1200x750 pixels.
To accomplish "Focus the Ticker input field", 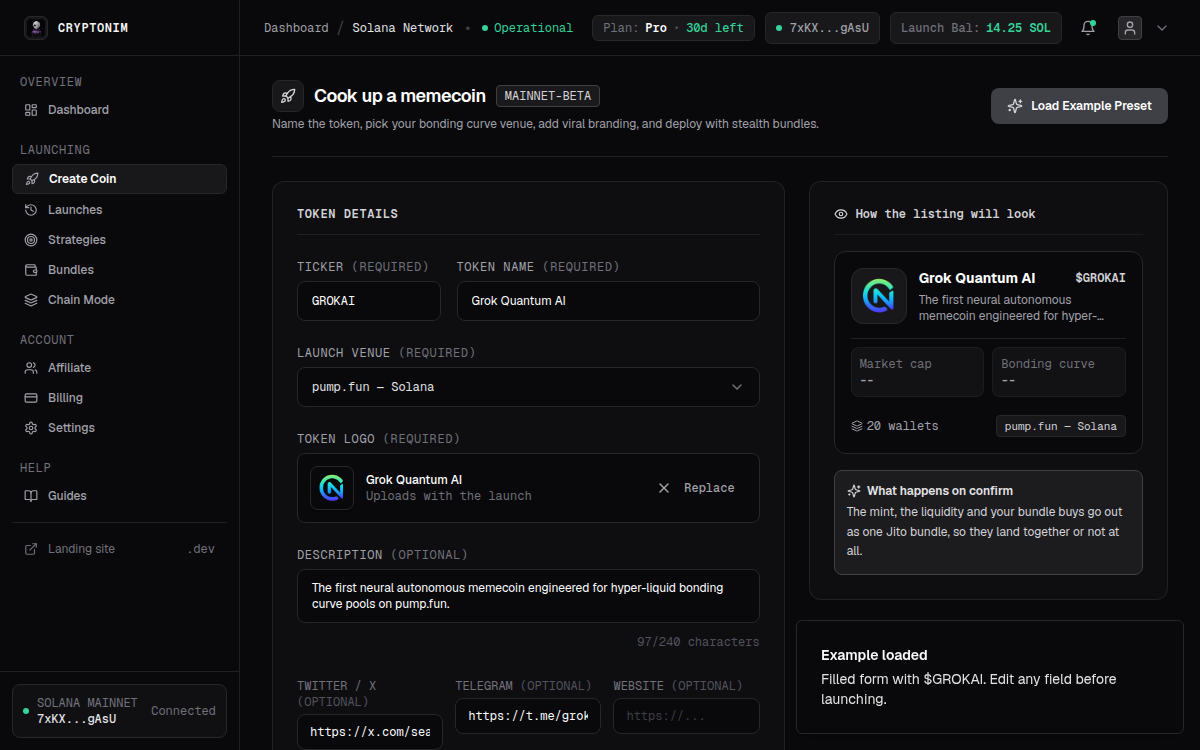I will coord(369,301).
